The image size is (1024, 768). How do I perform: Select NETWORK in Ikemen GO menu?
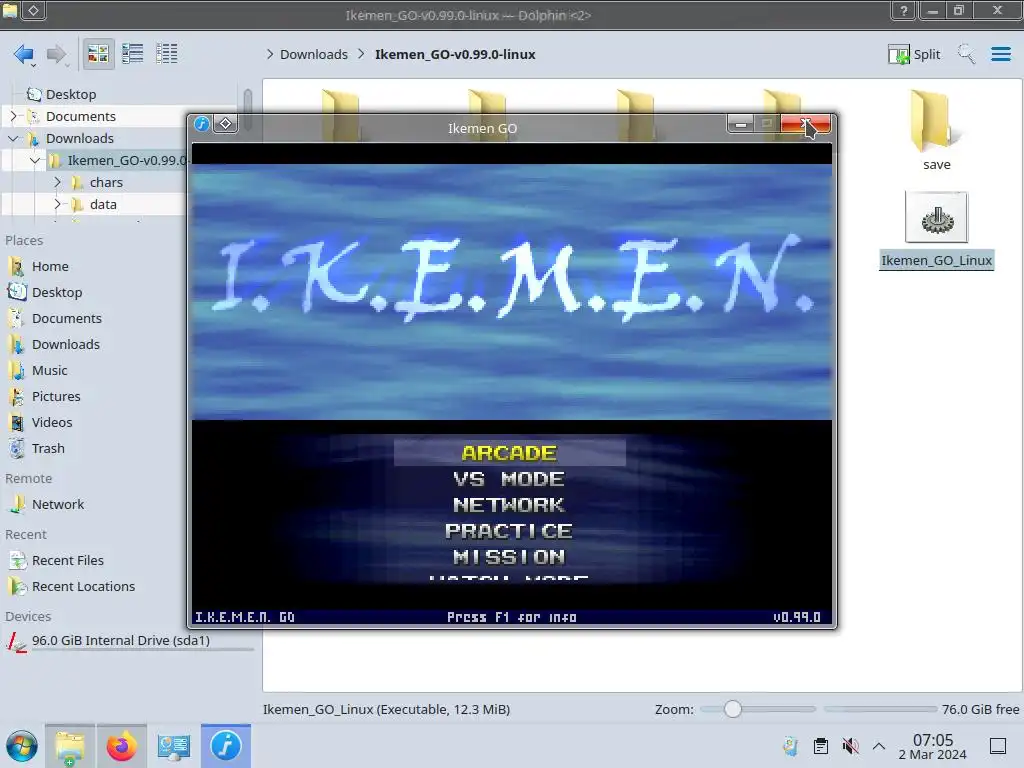tap(509, 505)
